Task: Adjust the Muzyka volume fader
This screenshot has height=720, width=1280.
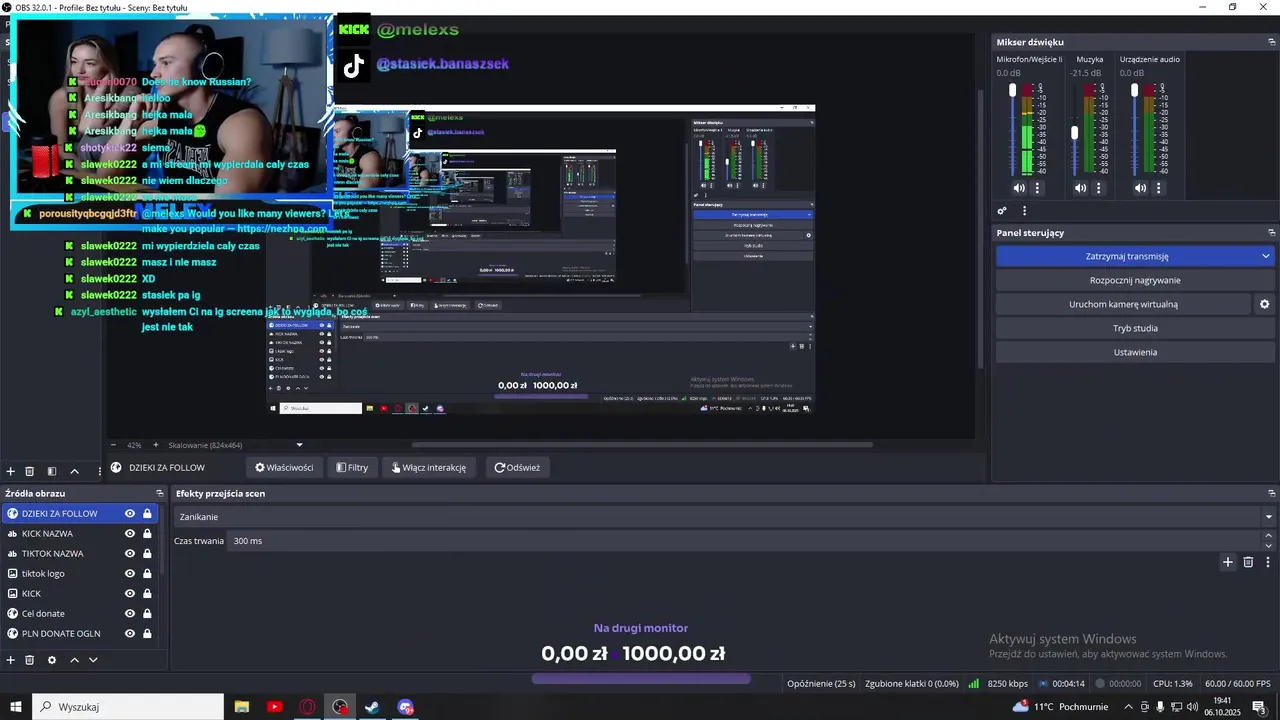Action: coord(1075,132)
